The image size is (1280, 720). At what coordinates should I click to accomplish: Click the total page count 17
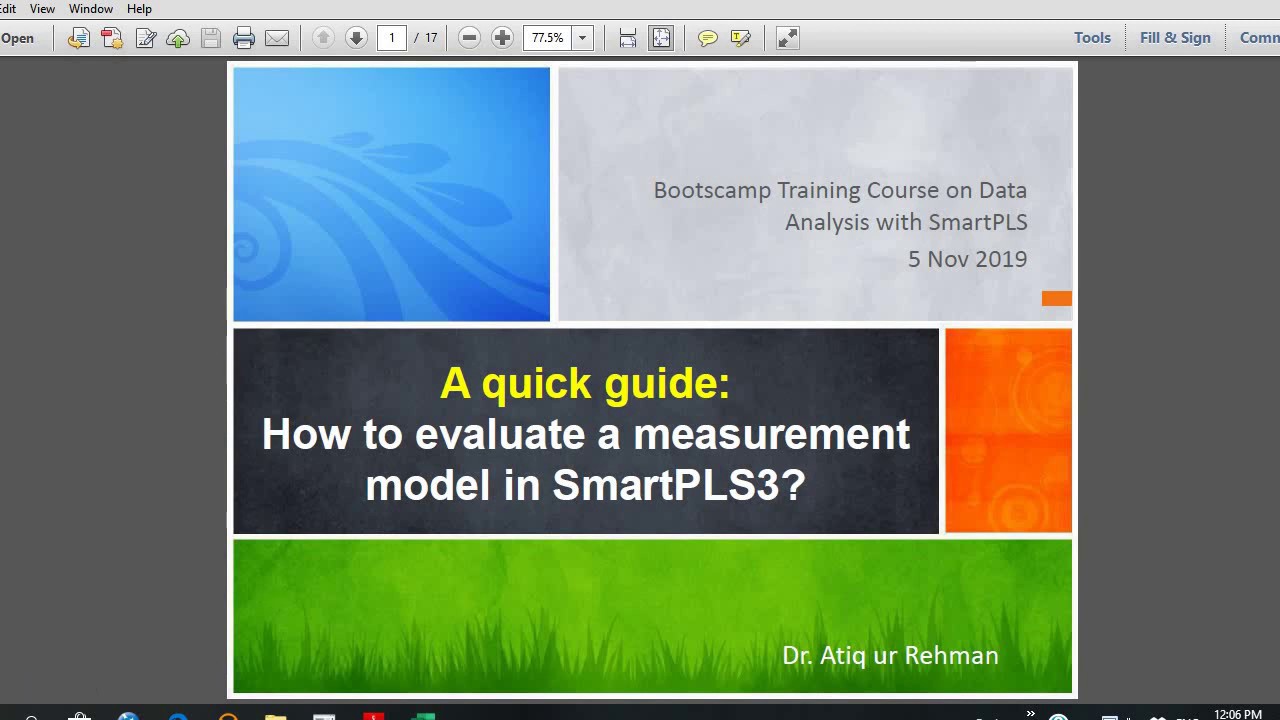click(431, 38)
